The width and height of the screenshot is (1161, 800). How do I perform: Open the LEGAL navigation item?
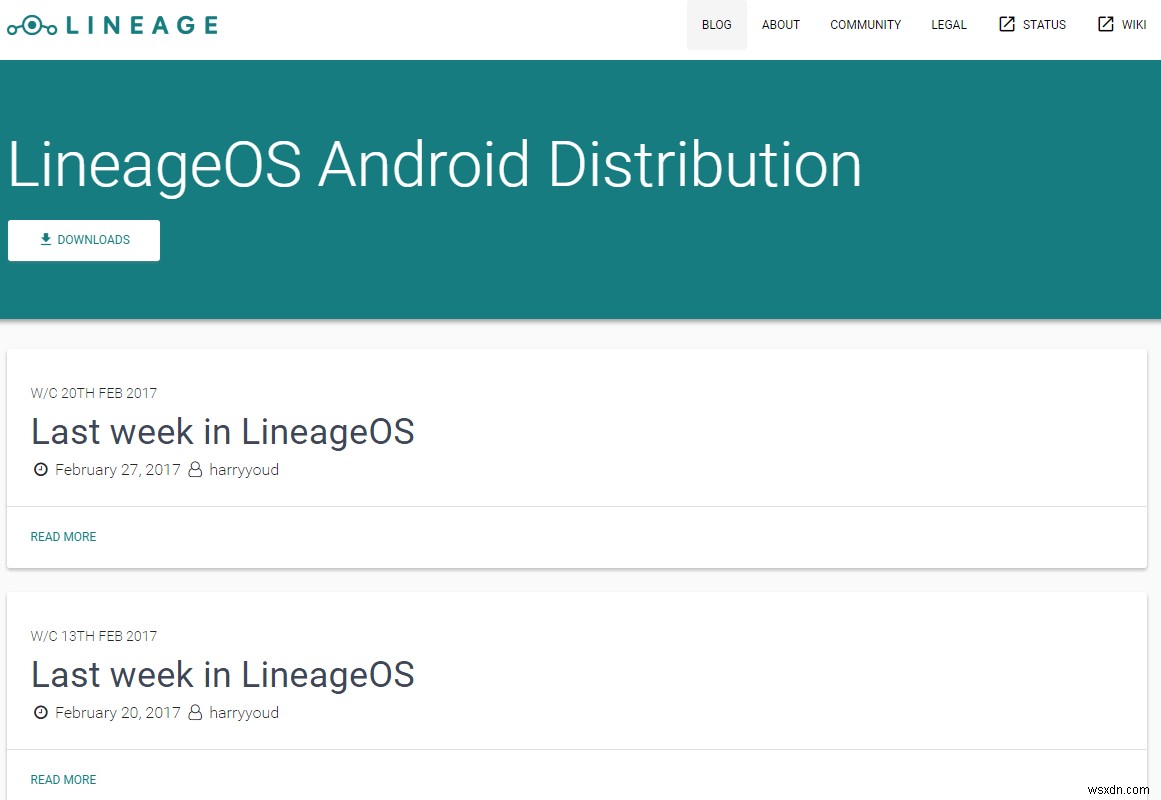(x=948, y=24)
